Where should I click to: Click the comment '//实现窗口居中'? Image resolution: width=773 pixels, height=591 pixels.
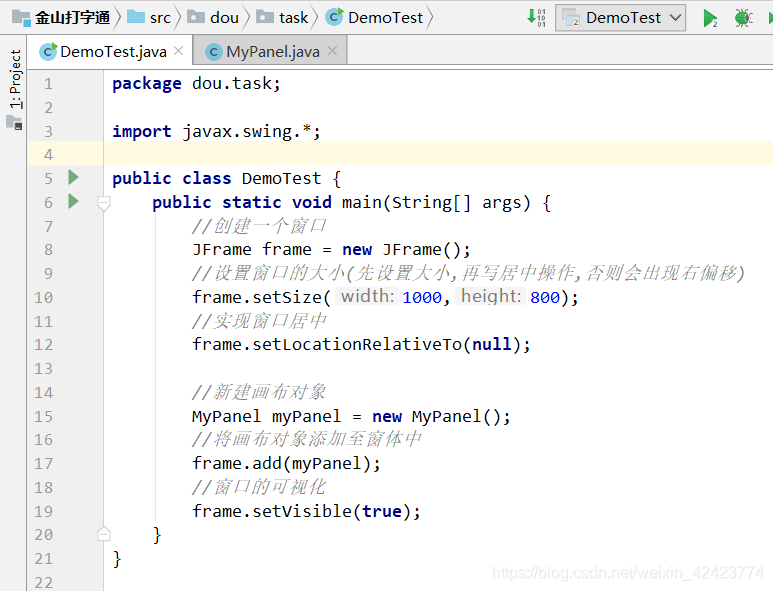[259, 321]
